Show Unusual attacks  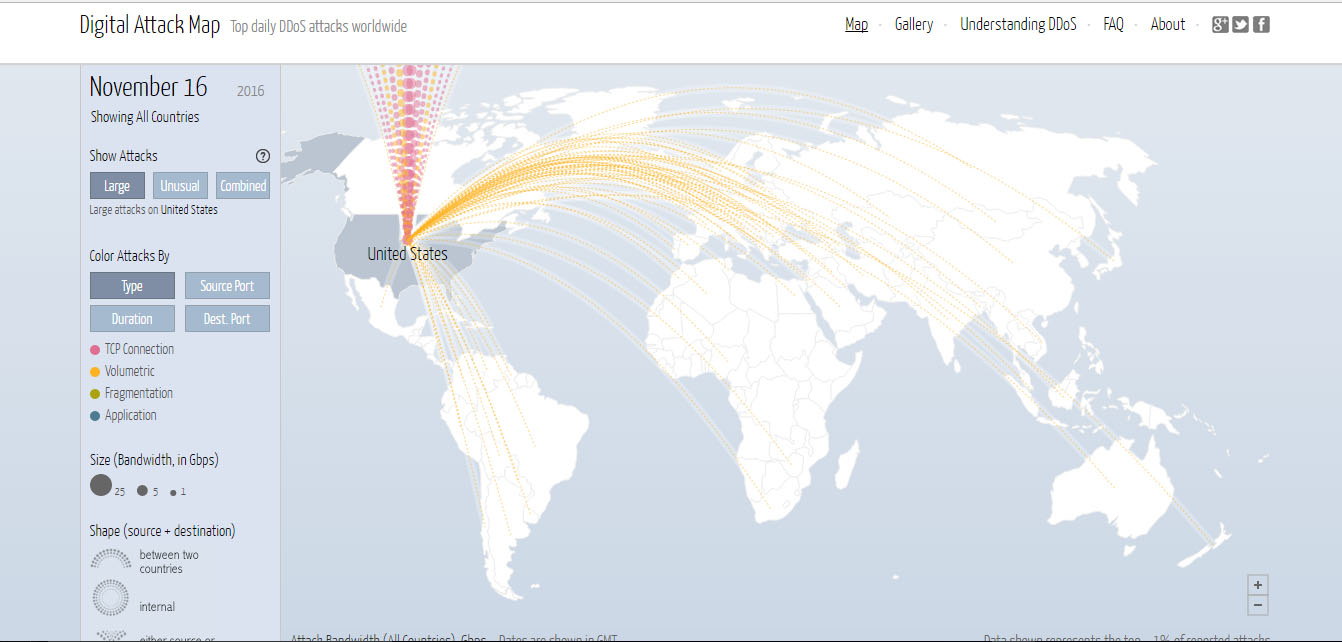point(180,186)
